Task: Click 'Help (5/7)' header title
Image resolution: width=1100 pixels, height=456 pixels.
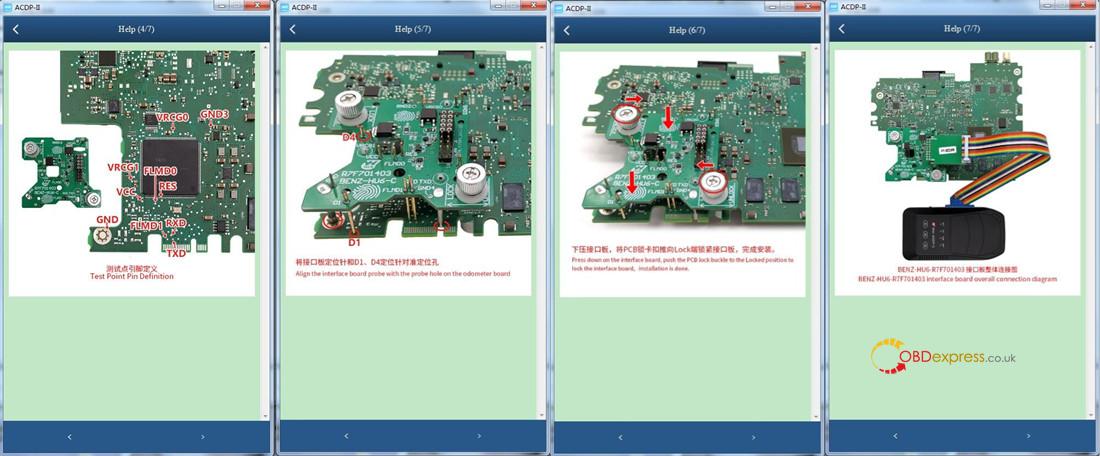Action: click(x=412, y=29)
